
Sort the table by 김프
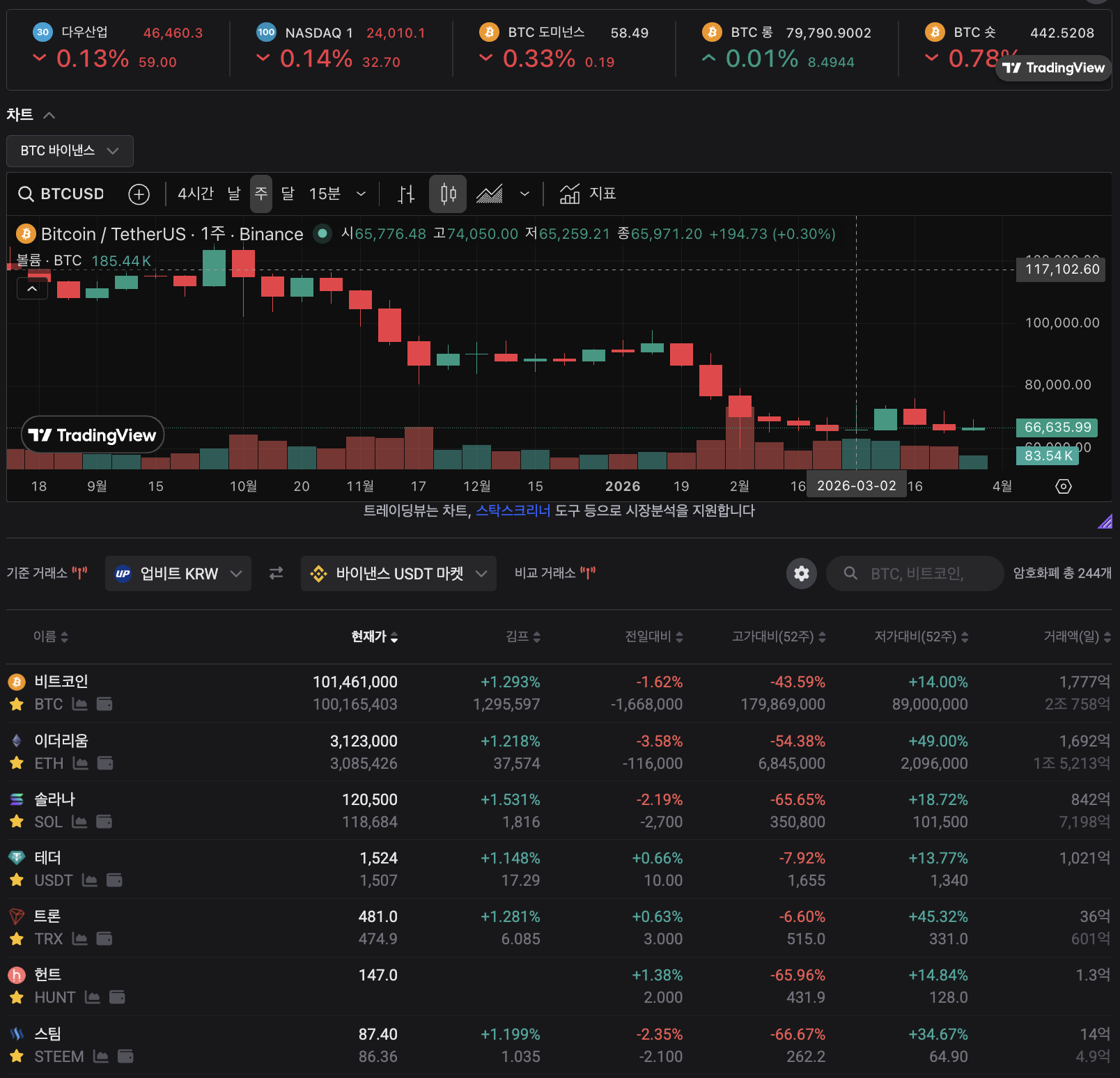point(523,636)
